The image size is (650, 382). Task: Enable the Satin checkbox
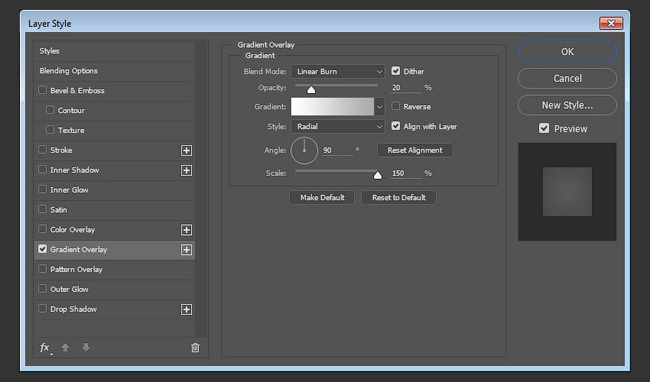point(42,209)
